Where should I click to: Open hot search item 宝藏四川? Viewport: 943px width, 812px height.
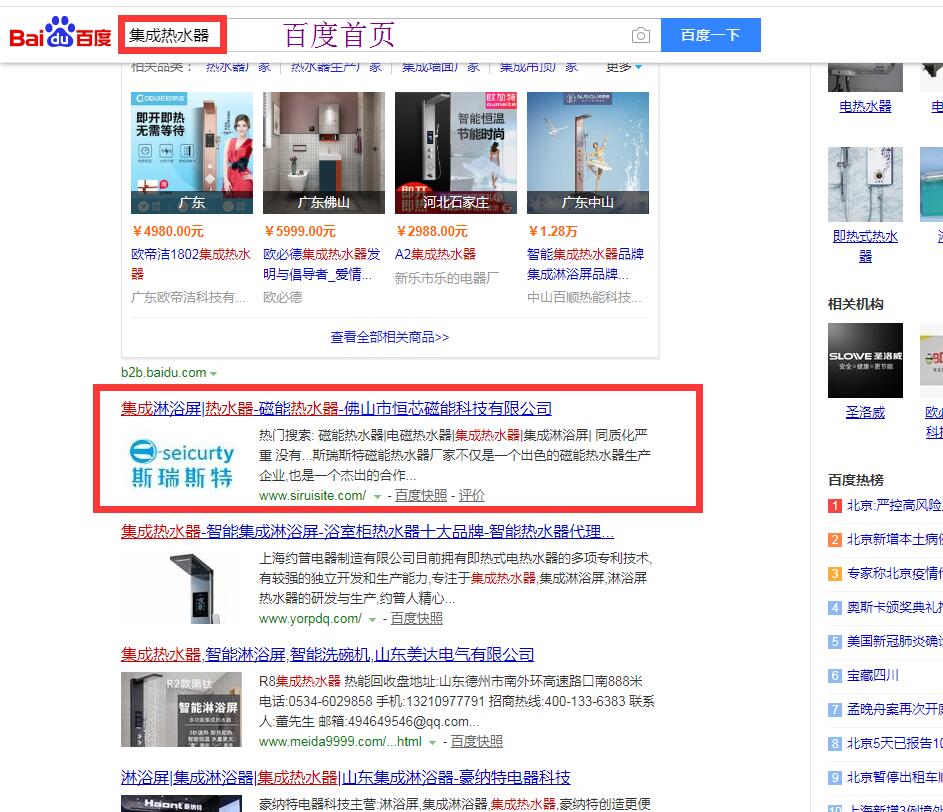pyautogui.click(x=872, y=675)
